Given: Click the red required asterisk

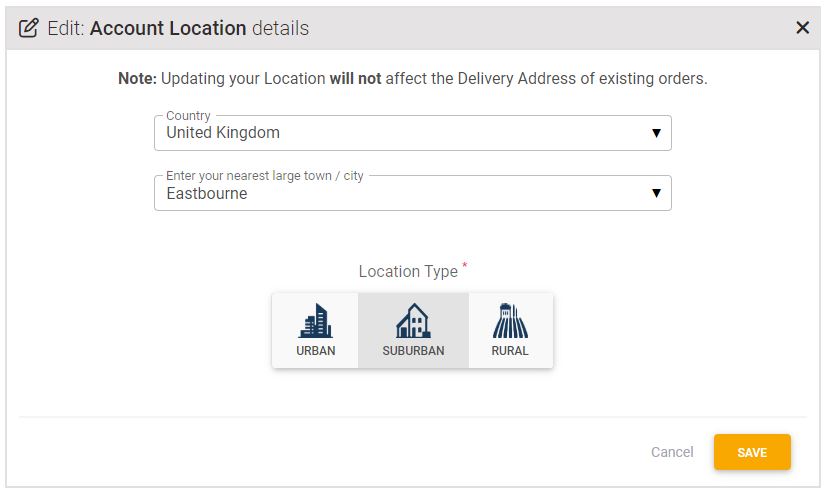Looking at the screenshot, I should click(x=465, y=264).
